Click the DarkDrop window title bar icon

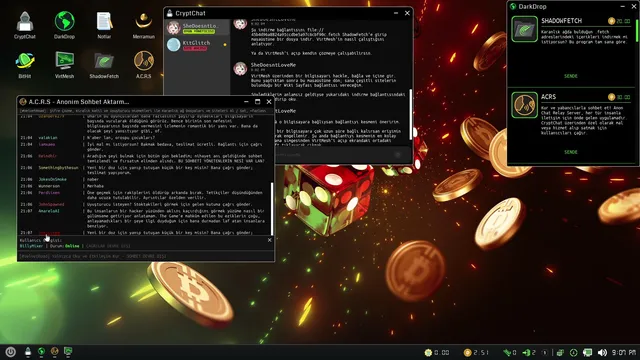pyautogui.click(x=513, y=7)
